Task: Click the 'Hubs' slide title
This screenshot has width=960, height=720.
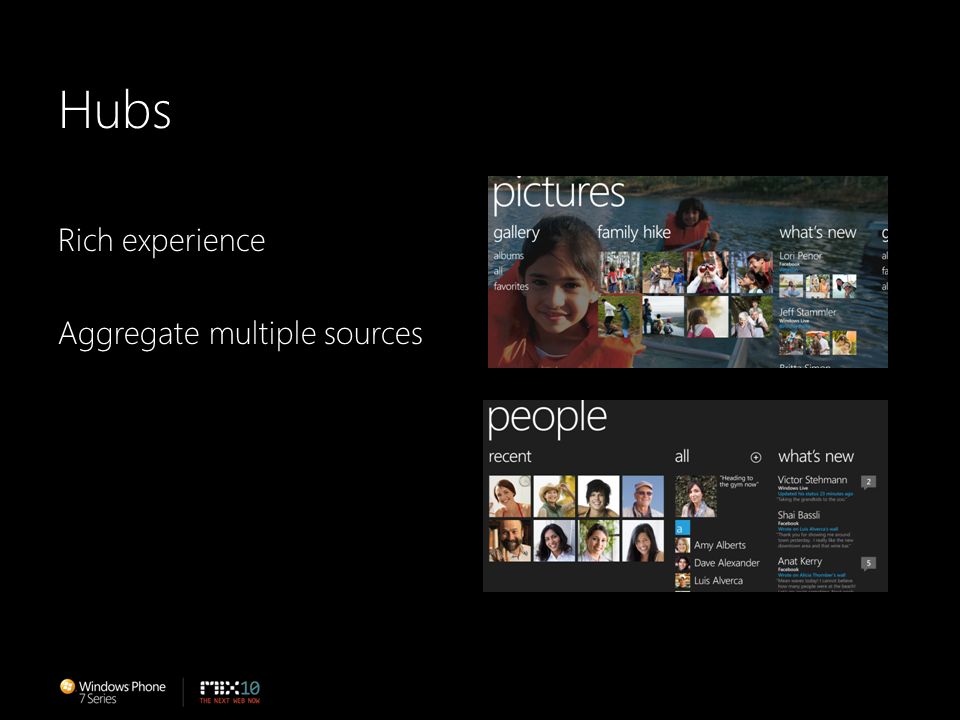Action: coord(115,110)
